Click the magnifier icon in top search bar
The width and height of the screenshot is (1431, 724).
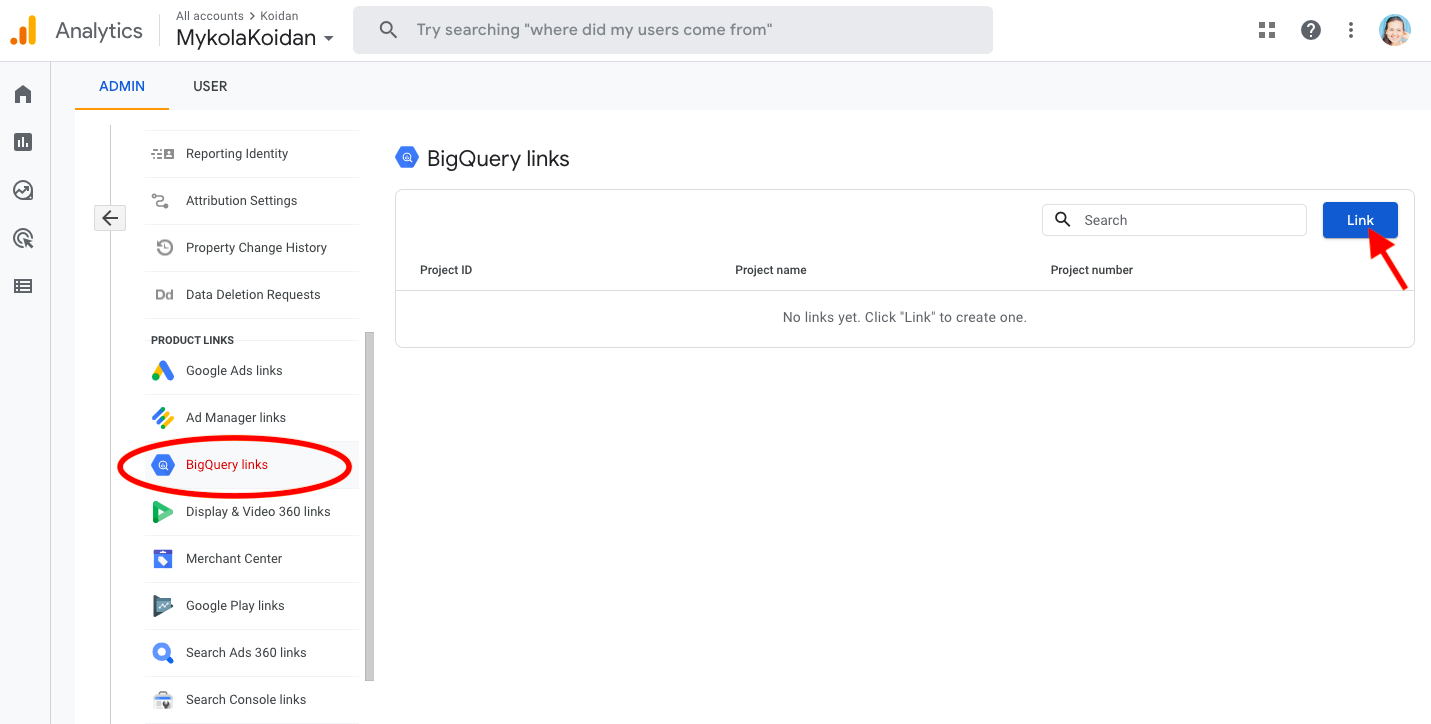[x=388, y=30]
